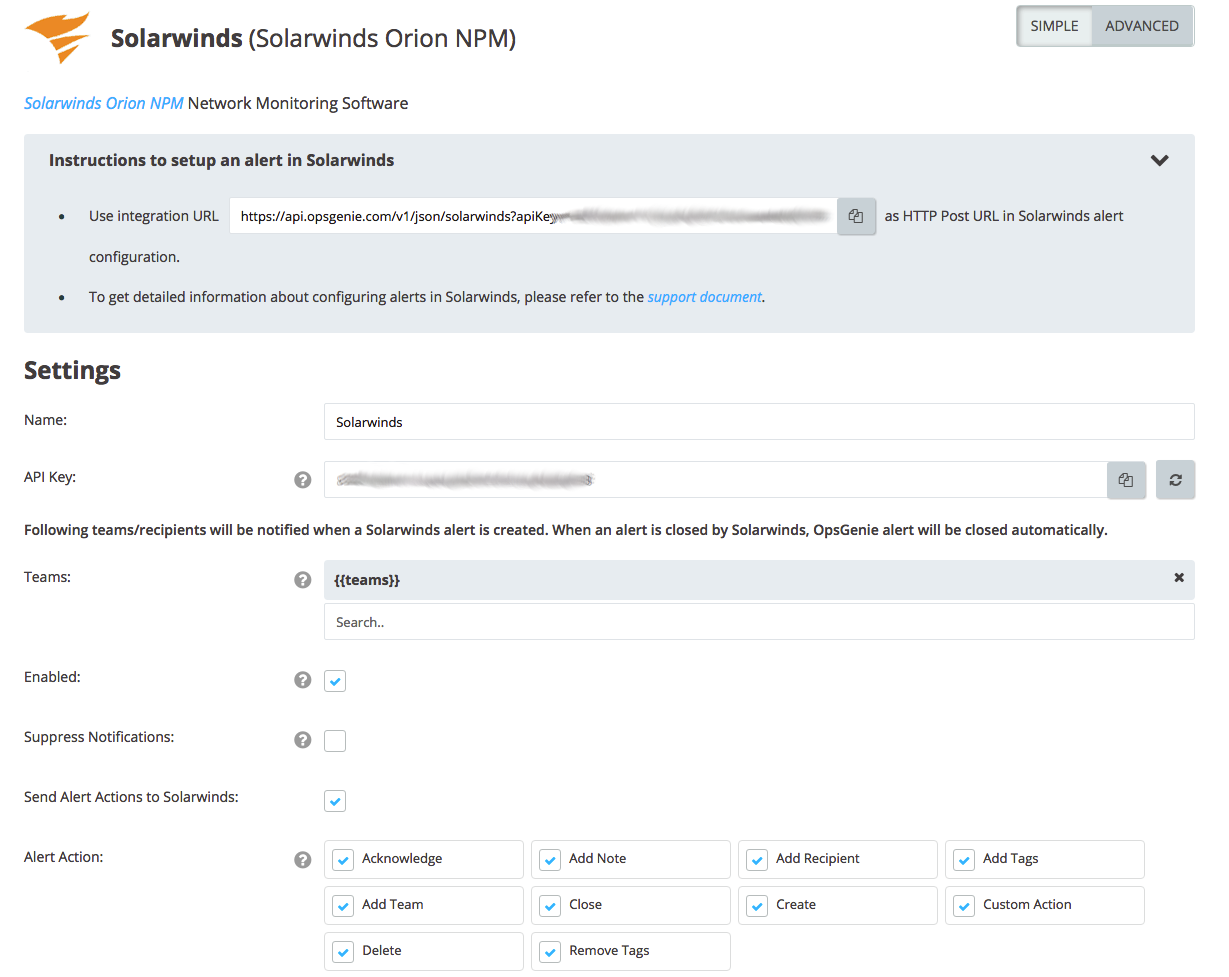Disable the Remove Tags alert action

pyautogui.click(x=550, y=951)
